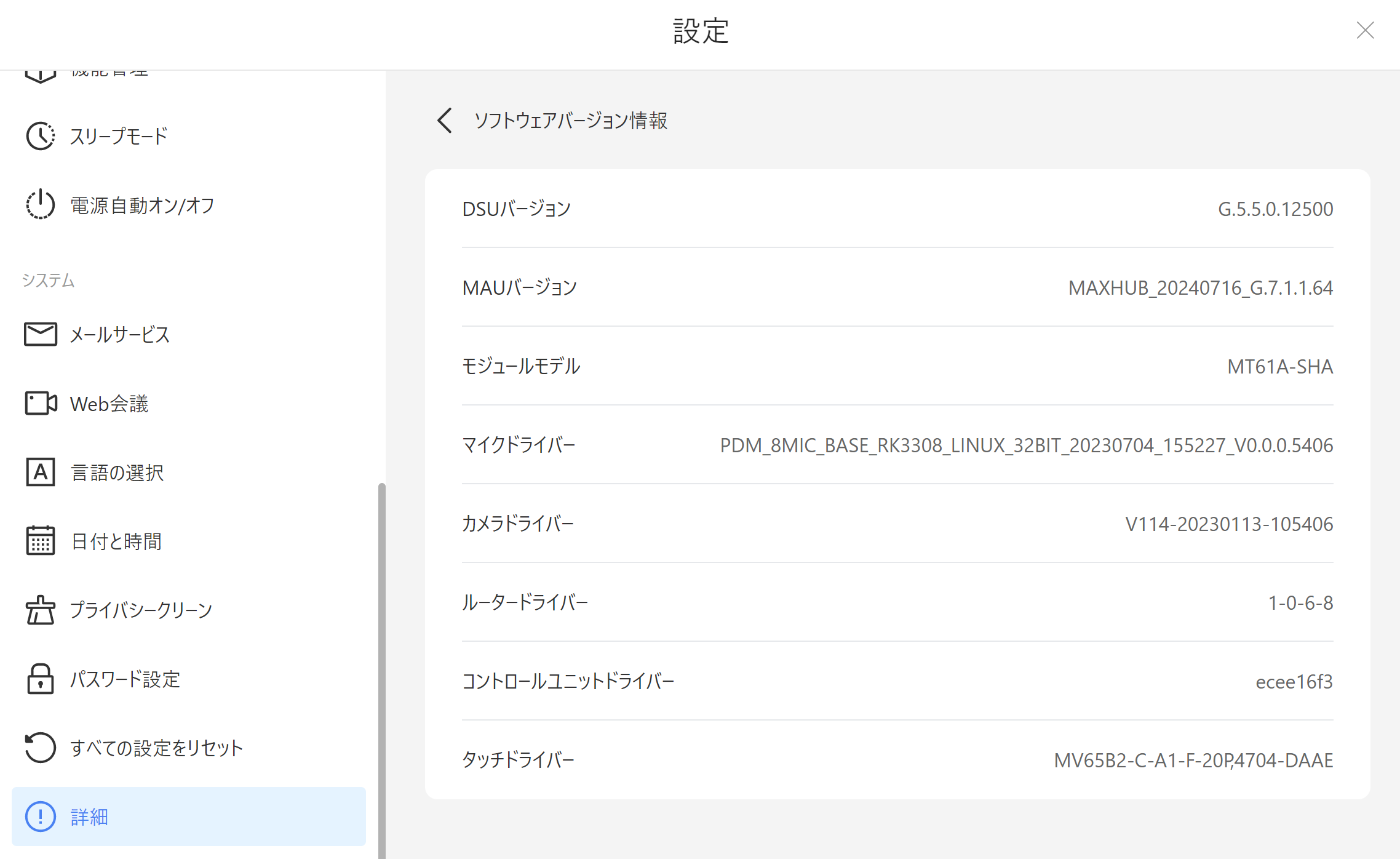Click the sleep mode clock icon

click(41, 136)
